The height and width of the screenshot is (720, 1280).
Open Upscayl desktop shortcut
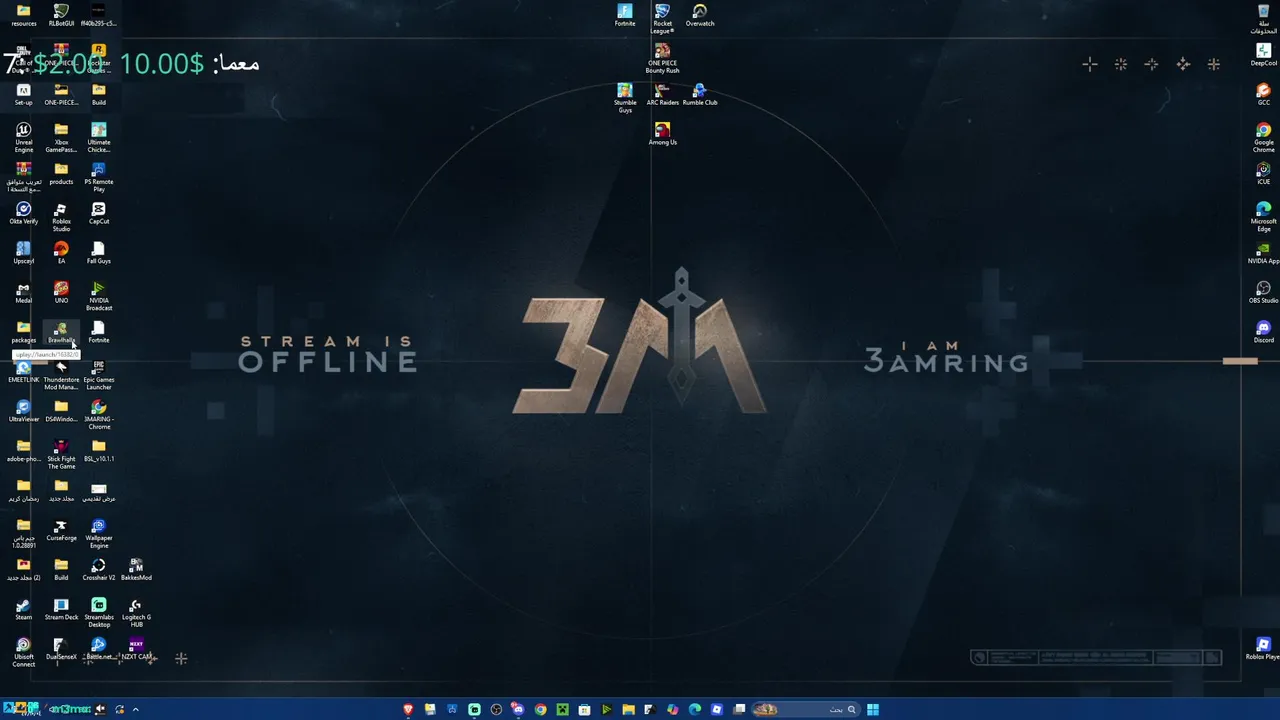[x=23, y=252]
